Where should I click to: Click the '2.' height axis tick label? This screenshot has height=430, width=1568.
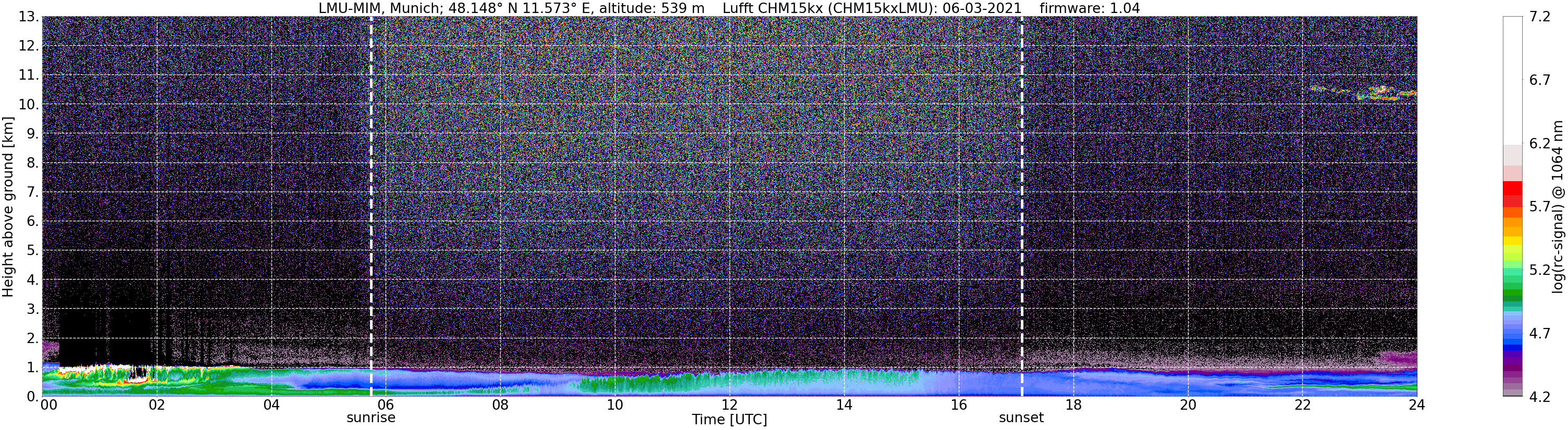[x=33, y=338]
